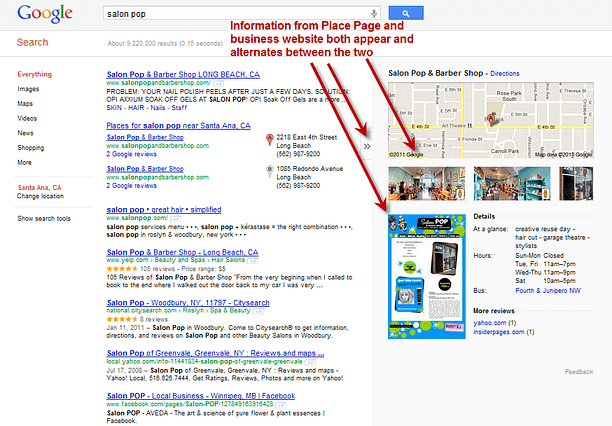Click the red map pin A beside 2218 East 4th Street

(x=269, y=139)
